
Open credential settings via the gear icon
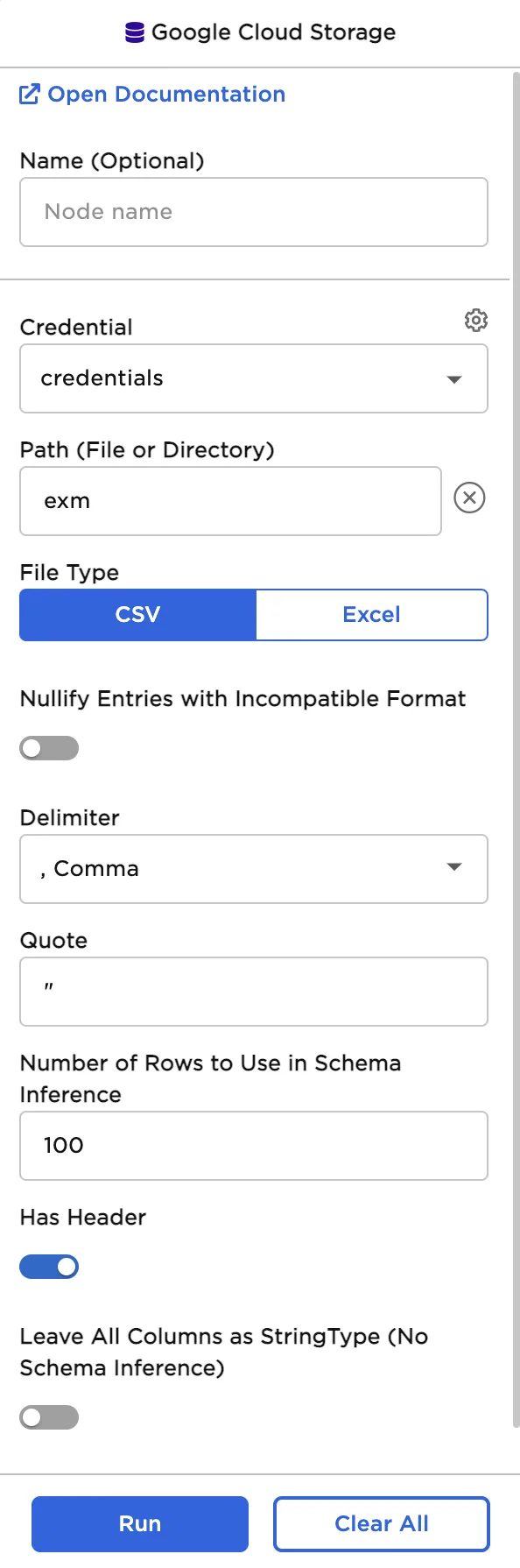point(475,320)
